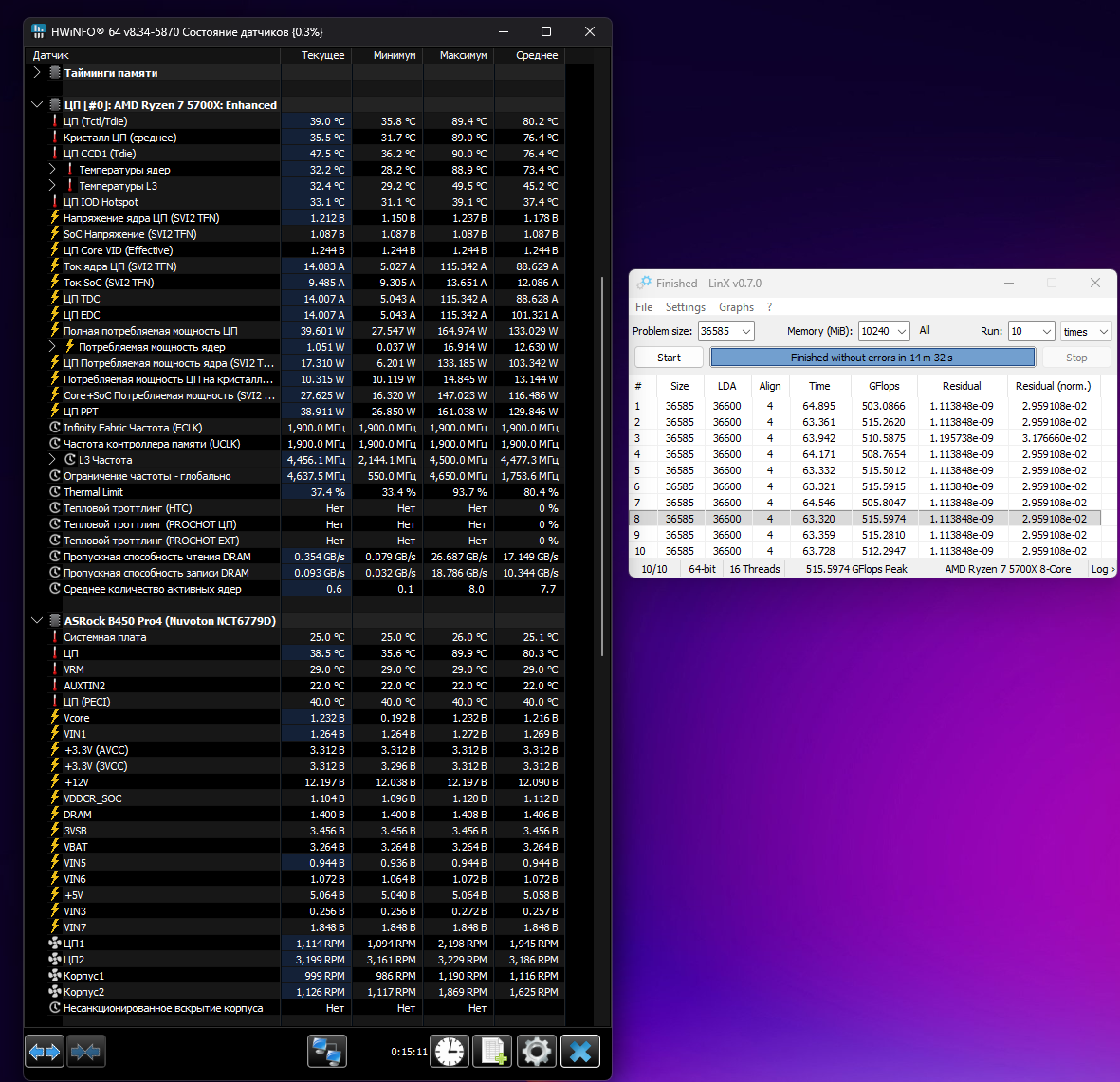Click the Finished without errors progress bar
This screenshot has width=1120, height=1082.
pos(872,358)
